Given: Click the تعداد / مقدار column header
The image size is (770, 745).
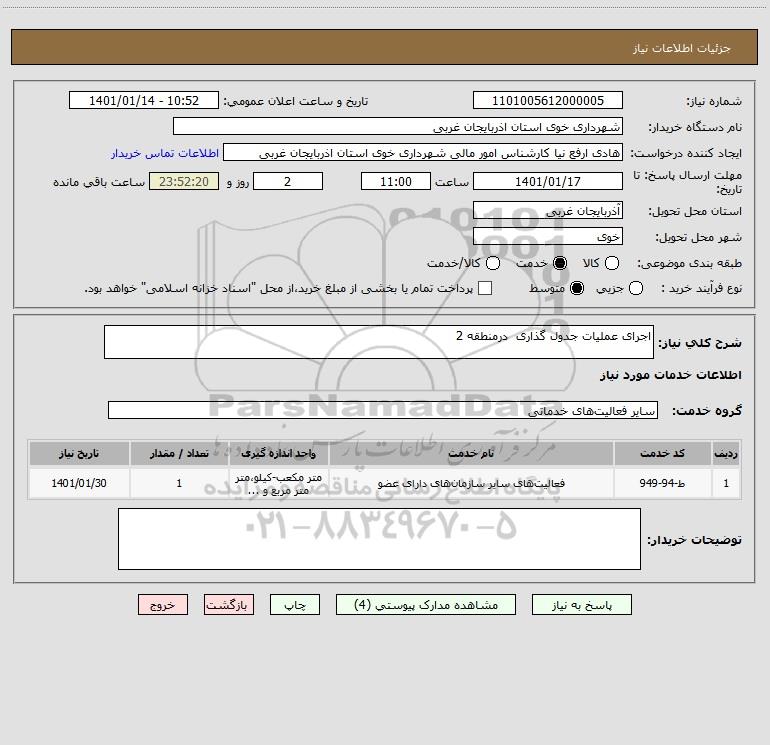Looking at the screenshot, I should click(179, 453).
